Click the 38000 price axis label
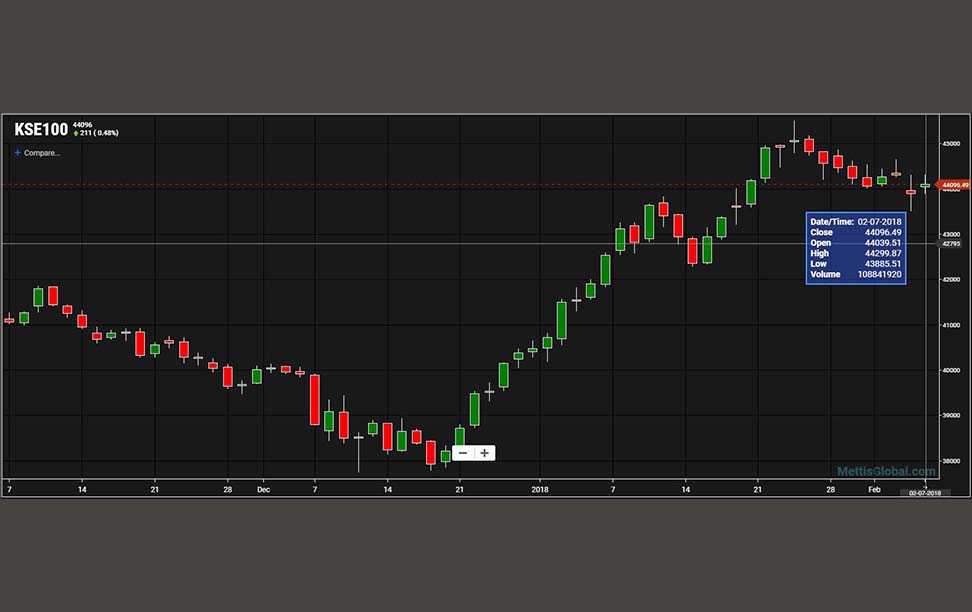The width and height of the screenshot is (972, 612). click(x=951, y=461)
